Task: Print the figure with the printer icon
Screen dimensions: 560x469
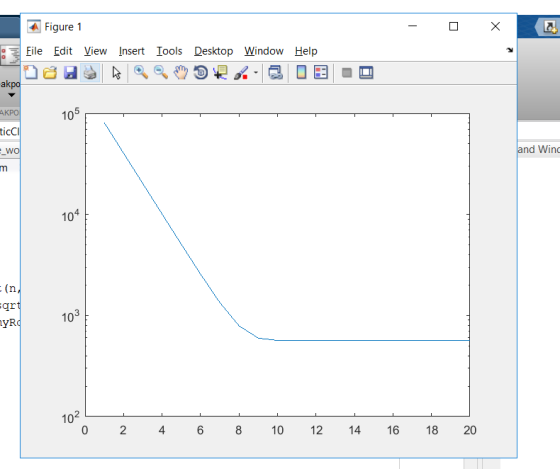Action: coord(90,73)
